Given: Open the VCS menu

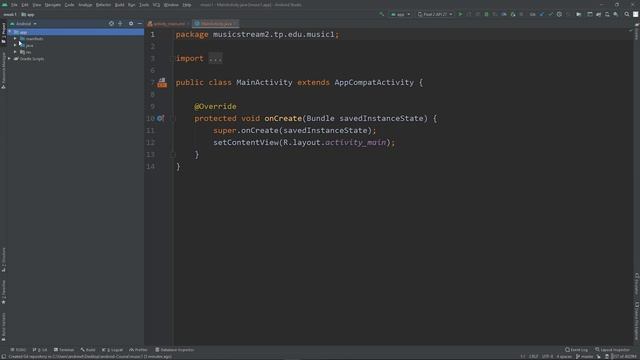Looking at the screenshot, I should (156, 5).
